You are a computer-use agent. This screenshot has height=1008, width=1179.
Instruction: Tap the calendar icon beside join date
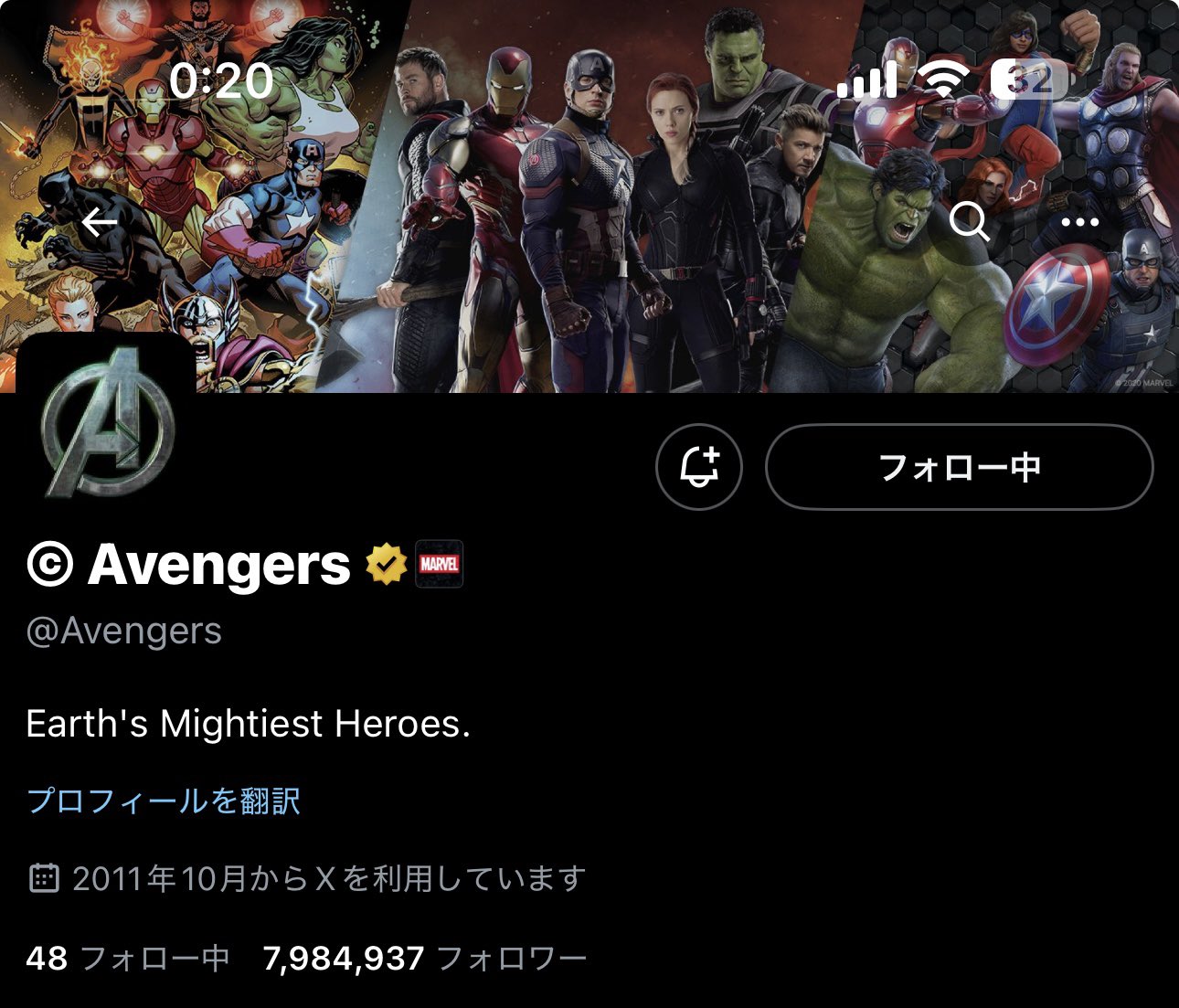click(x=44, y=878)
